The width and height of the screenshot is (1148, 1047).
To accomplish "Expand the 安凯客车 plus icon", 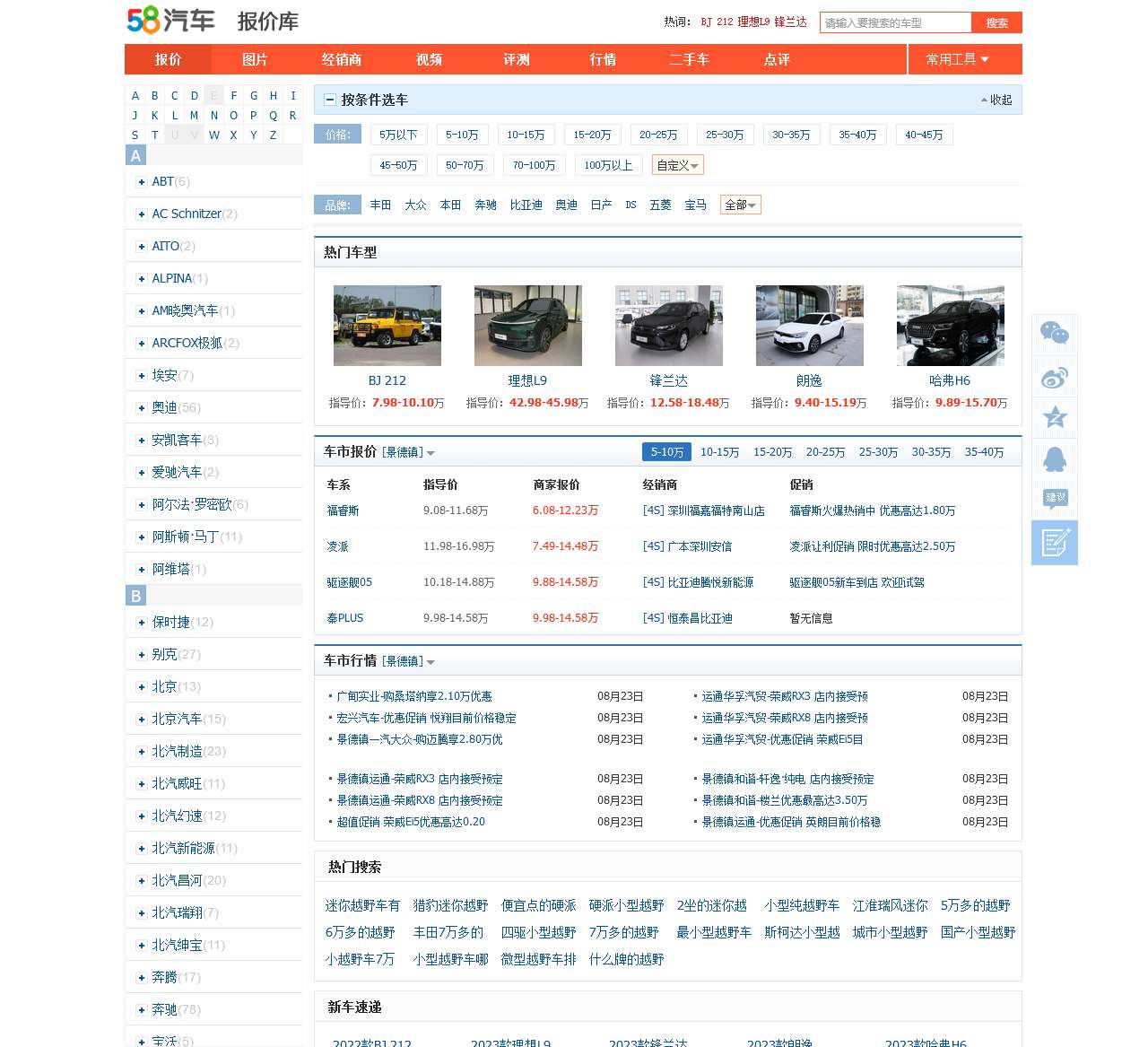I will (141, 440).
